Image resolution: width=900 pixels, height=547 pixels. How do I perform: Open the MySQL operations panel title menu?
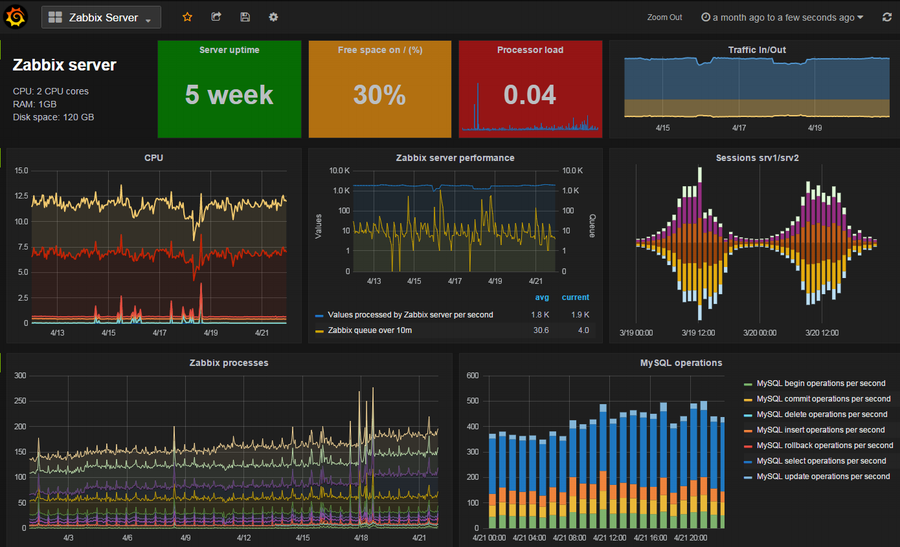pos(681,363)
